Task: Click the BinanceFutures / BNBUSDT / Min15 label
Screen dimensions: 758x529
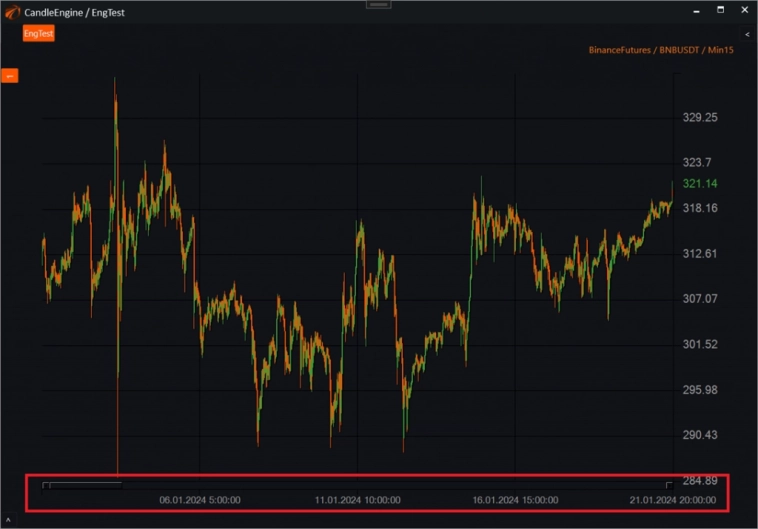Action: [x=661, y=50]
